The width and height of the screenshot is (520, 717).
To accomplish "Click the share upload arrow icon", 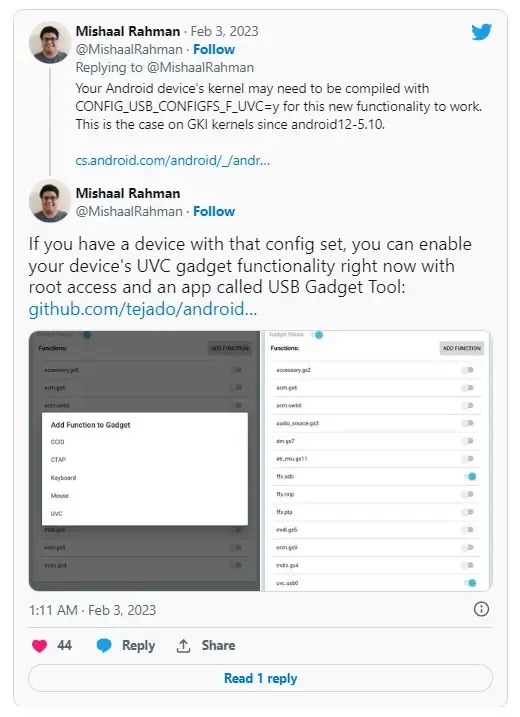I will (183, 645).
